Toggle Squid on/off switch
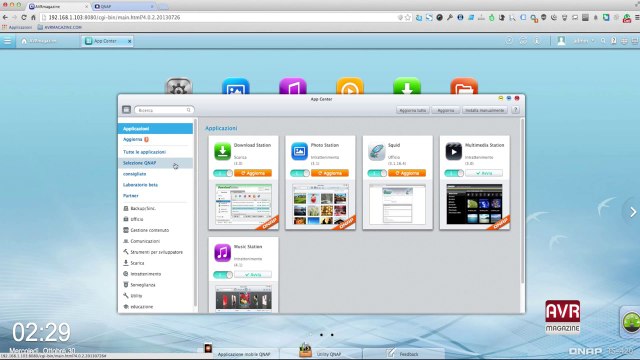Viewport: 640px width, 360px height. (377, 173)
